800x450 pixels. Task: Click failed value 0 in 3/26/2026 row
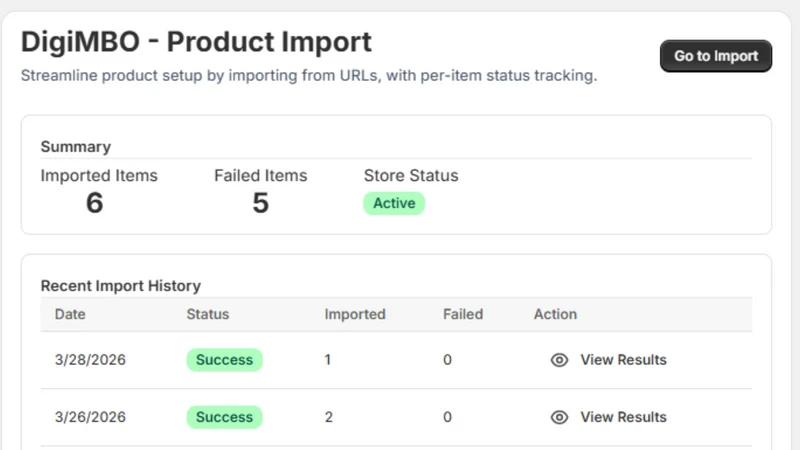click(447, 417)
